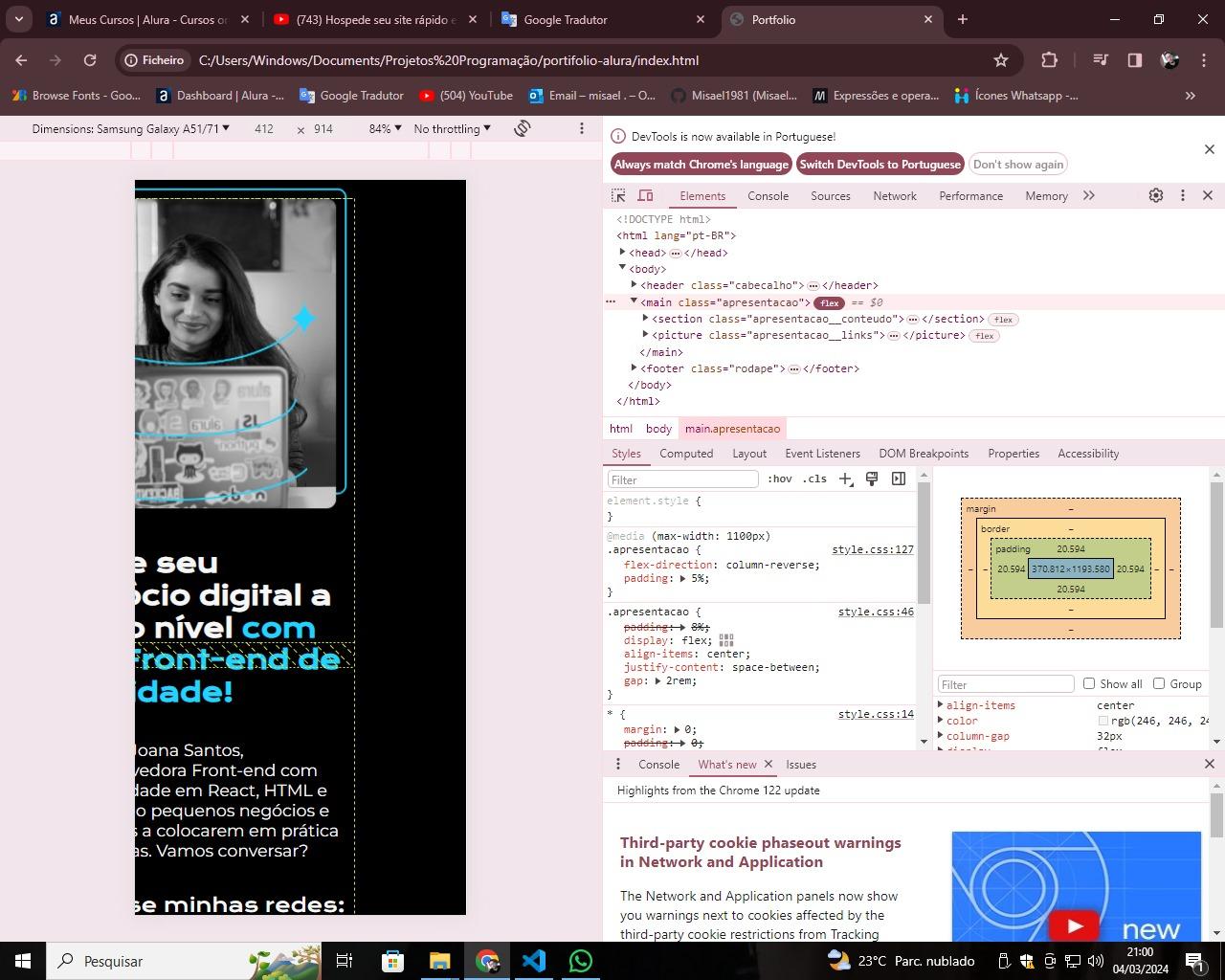The height and width of the screenshot is (980, 1225).
Task: Switch to the Network tab
Action: click(895, 195)
